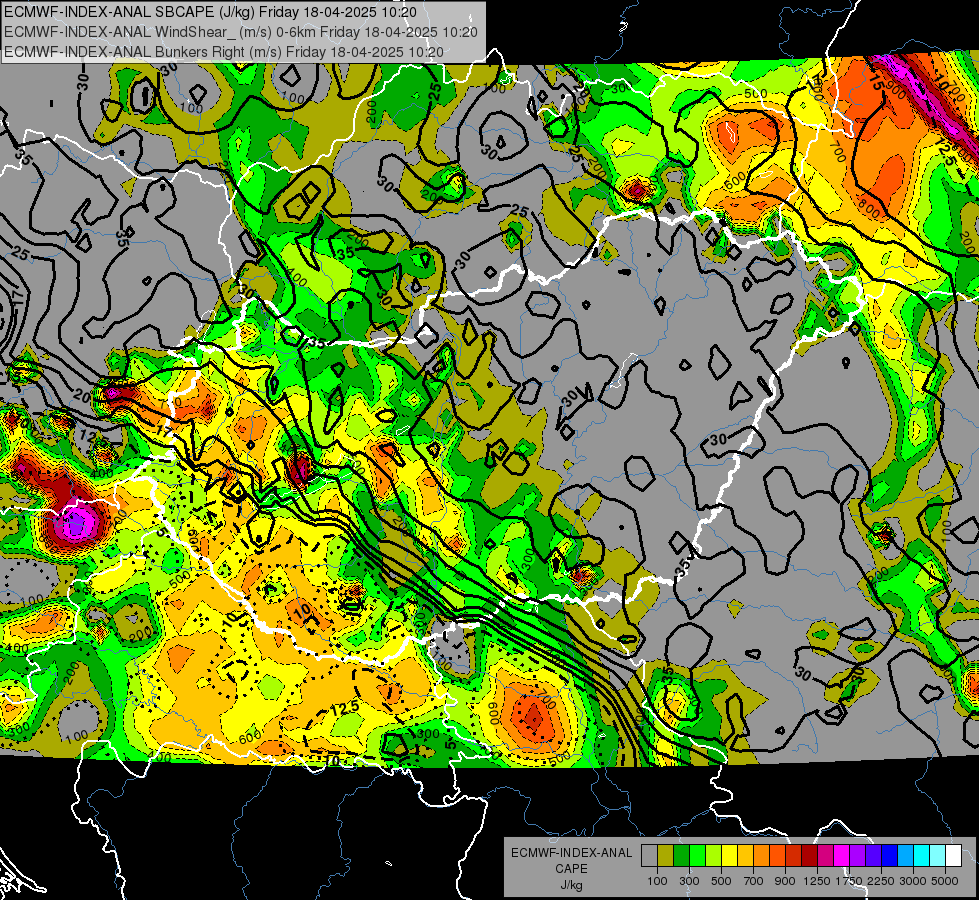Click the gray swatch in the CAPE legend

[x=649, y=856]
